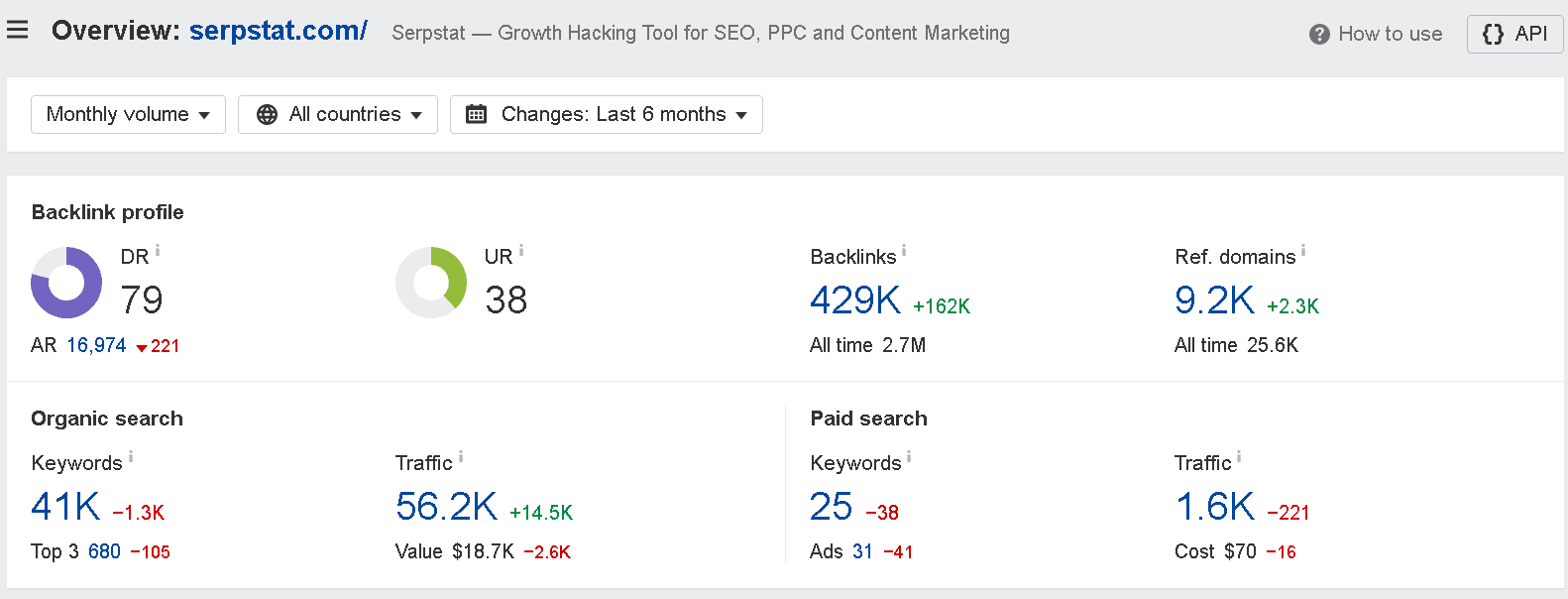Click the Top 3 value 680

pyautogui.click(x=104, y=551)
